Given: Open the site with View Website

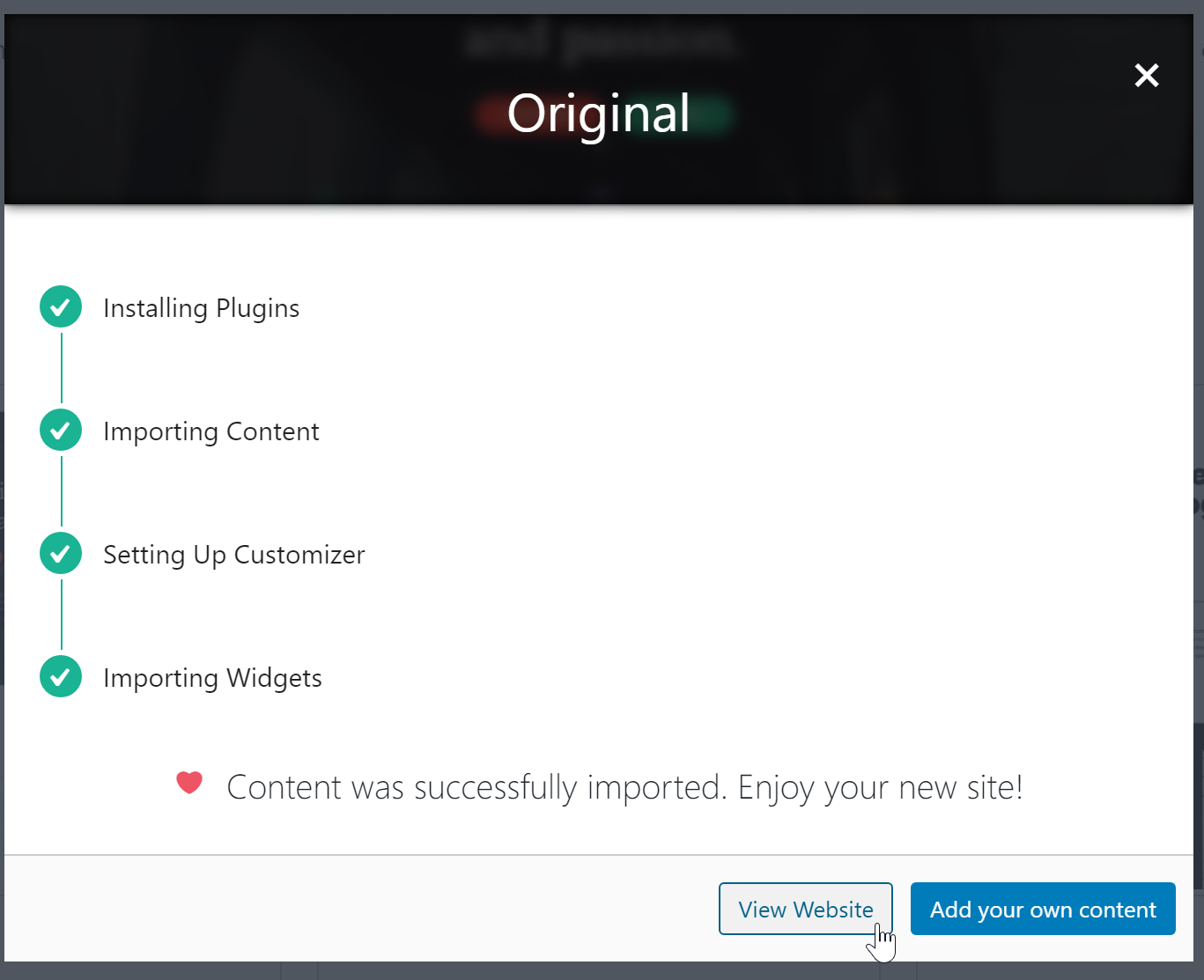Looking at the screenshot, I should click(x=805, y=909).
